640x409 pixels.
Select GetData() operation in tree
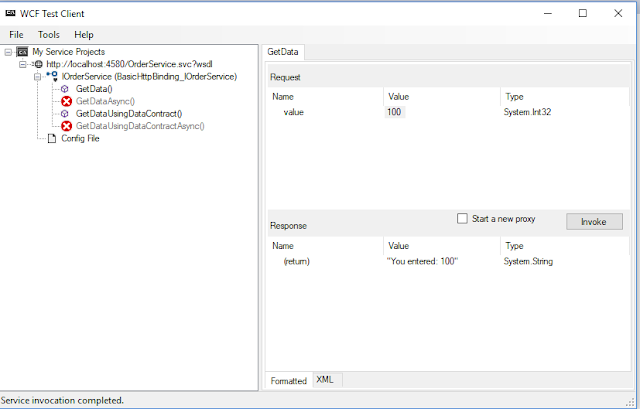94,89
